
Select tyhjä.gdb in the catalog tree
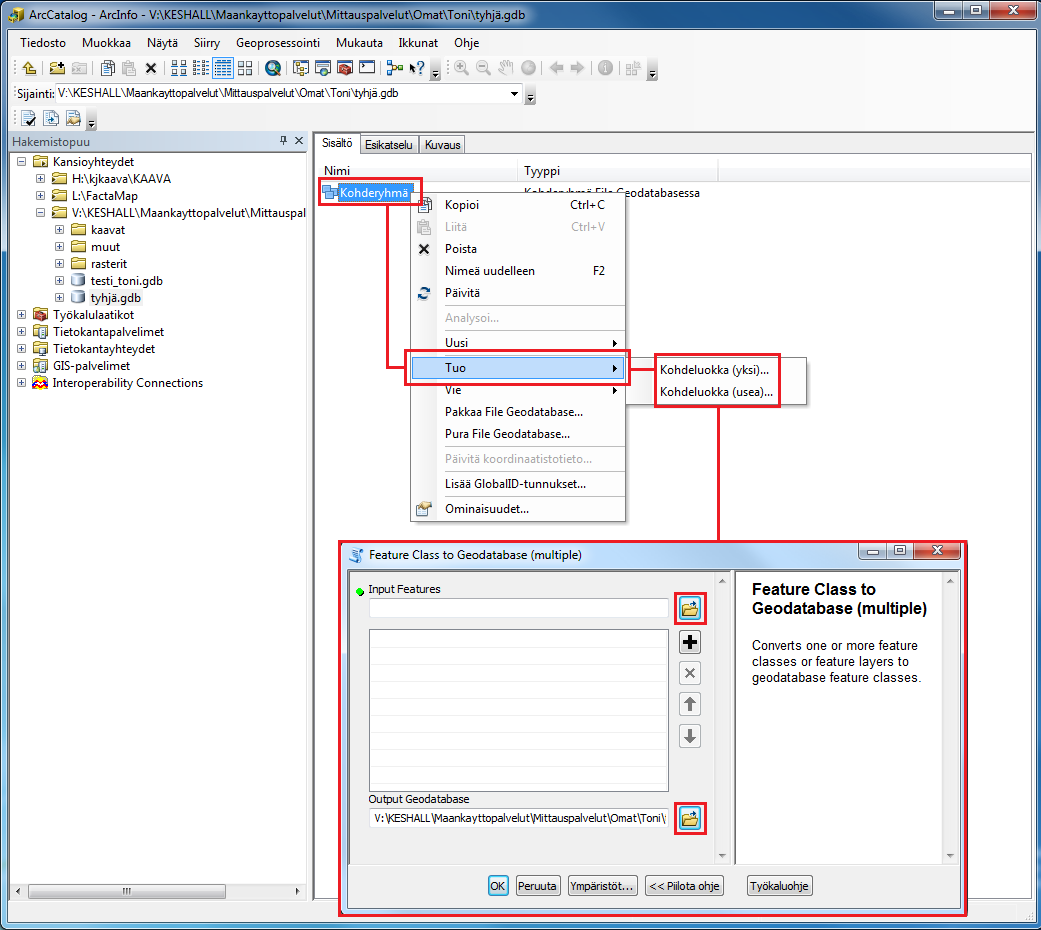click(116, 297)
